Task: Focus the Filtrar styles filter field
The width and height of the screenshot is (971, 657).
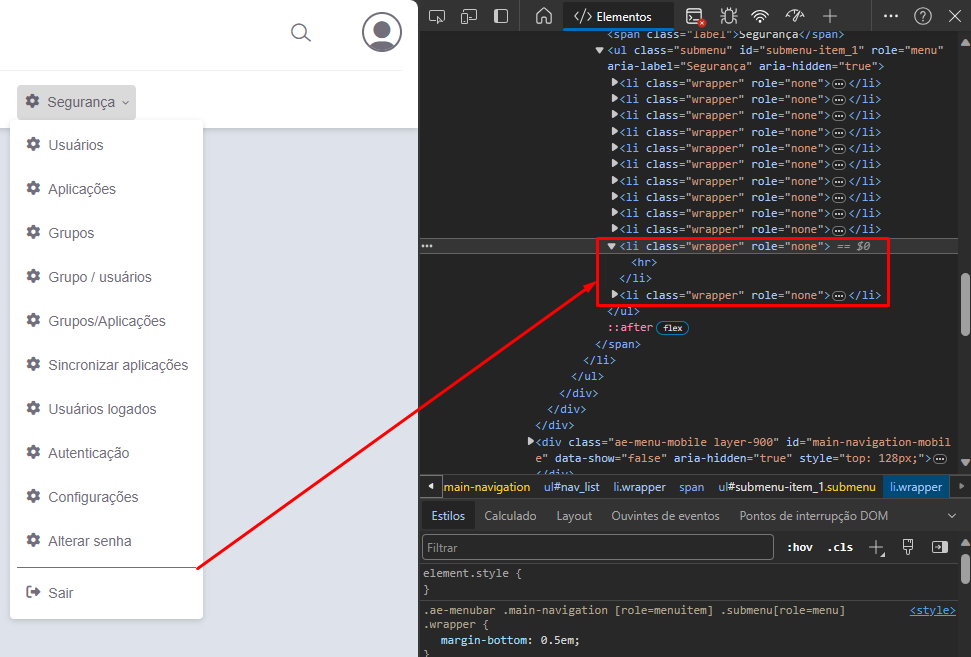Action: [x=598, y=547]
